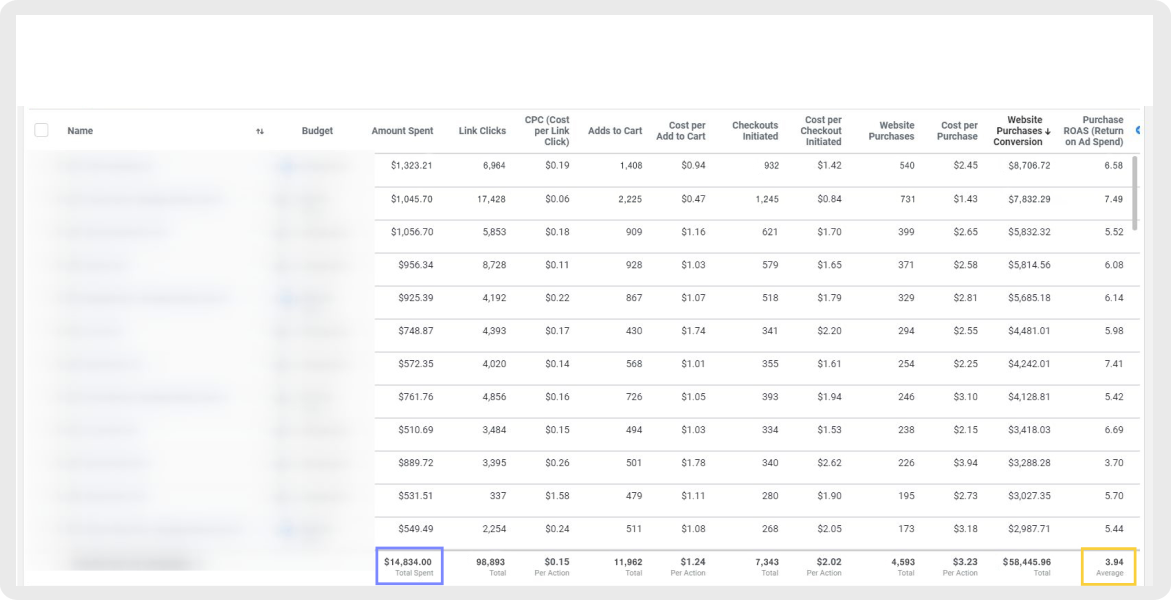The image size is (1171, 600).
Task: Sort by Name column header
Action: (80, 131)
